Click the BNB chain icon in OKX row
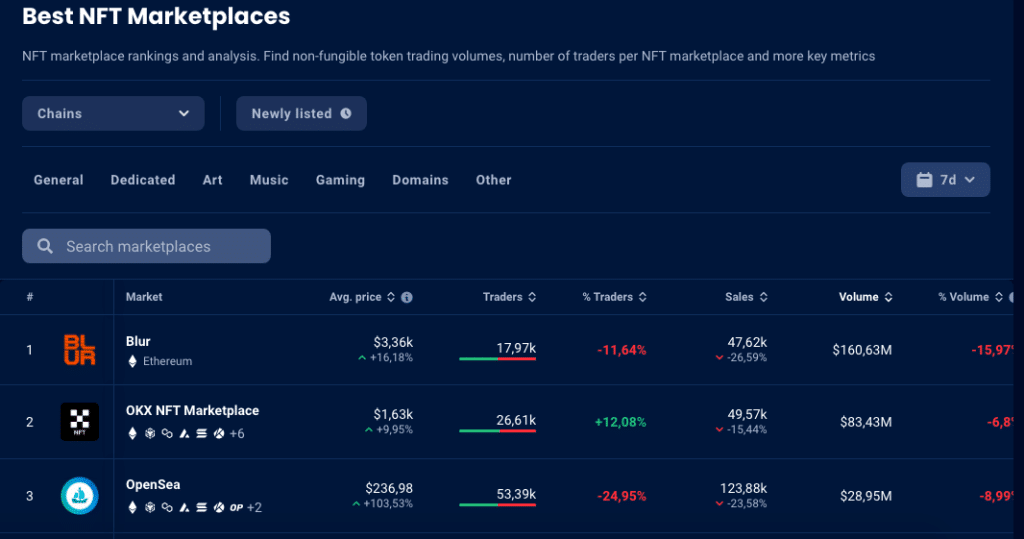Image resolution: width=1024 pixels, height=539 pixels. click(150, 433)
